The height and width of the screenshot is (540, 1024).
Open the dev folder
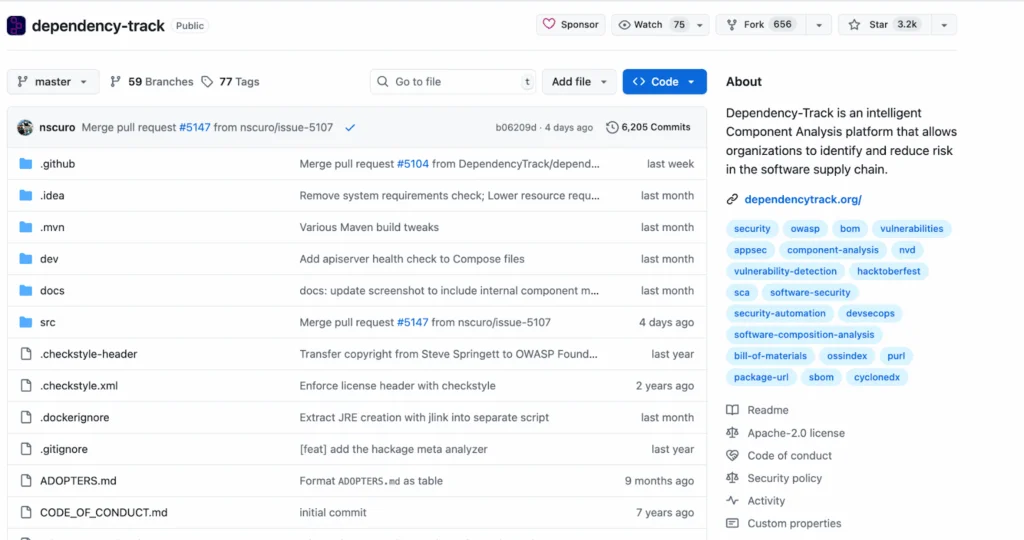tap(49, 259)
